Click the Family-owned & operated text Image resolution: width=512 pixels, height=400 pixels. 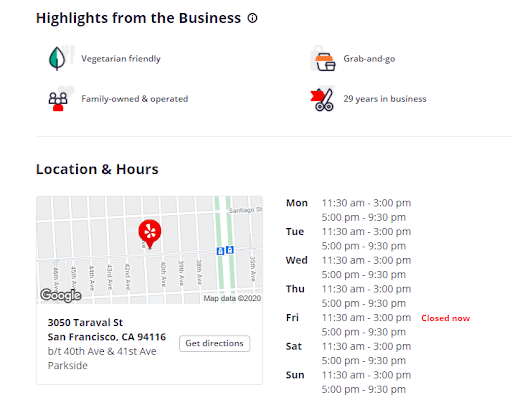(x=135, y=99)
